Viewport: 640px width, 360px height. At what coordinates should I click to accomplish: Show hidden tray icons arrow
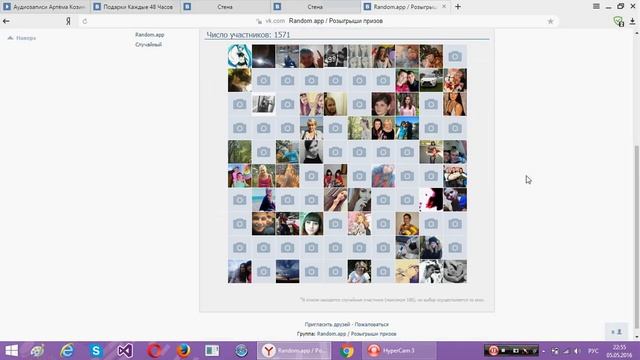544,351
